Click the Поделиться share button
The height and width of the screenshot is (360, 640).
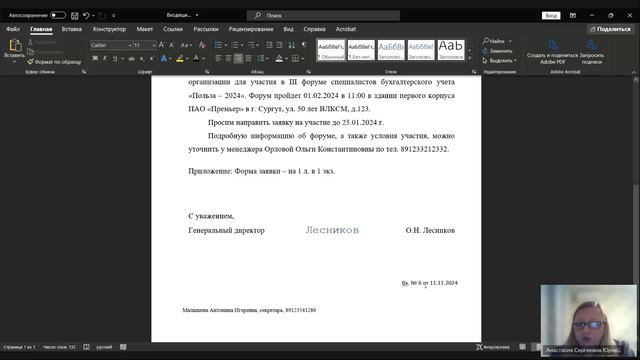[x=611, y=29]
